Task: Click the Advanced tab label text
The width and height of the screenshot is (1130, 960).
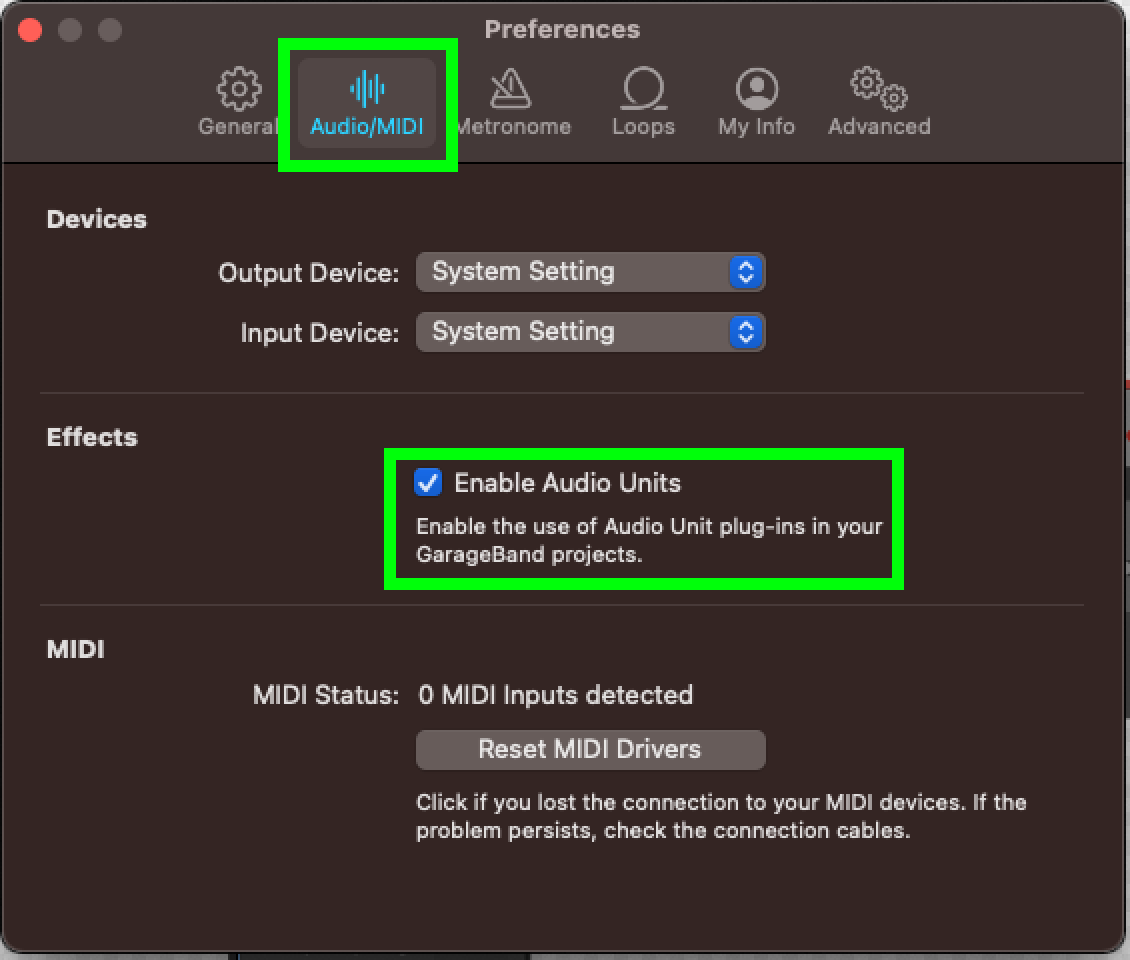Action: 879,127
